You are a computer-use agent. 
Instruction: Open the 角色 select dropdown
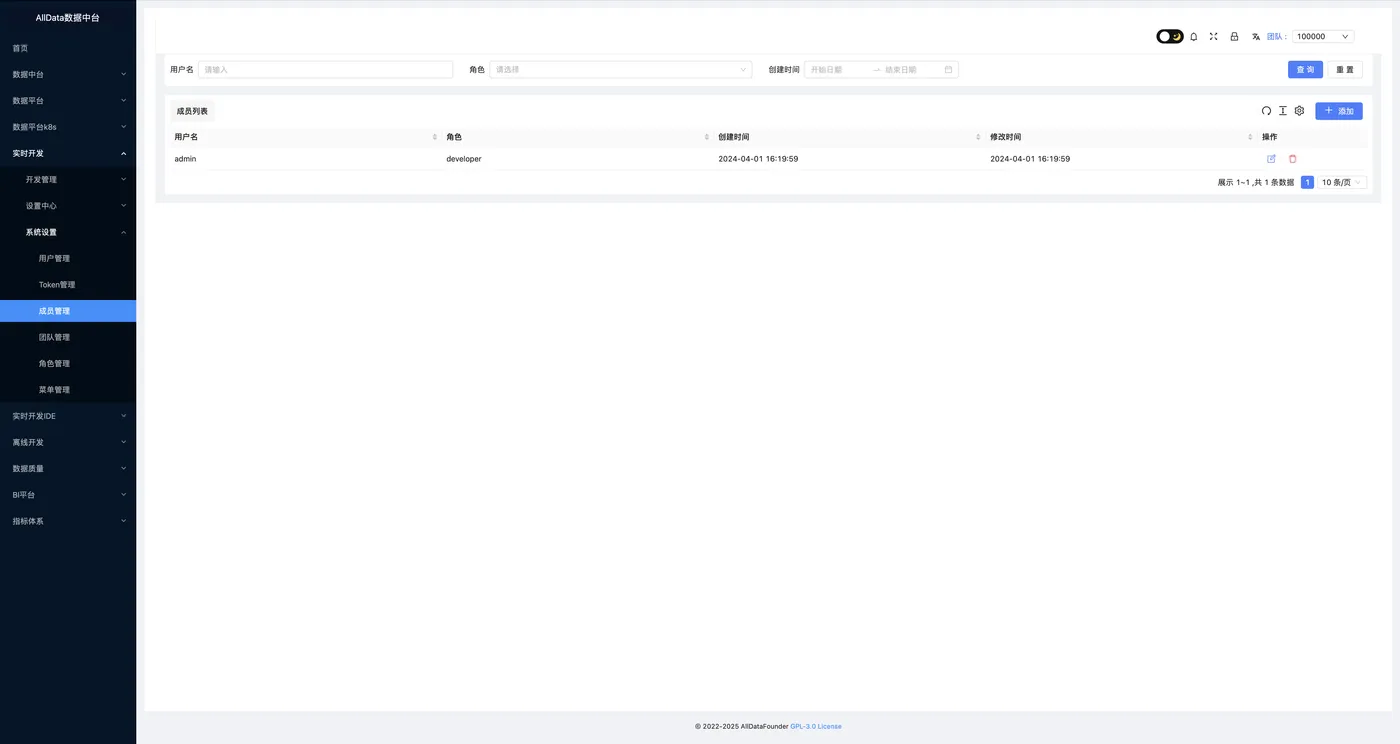point(621,69)
